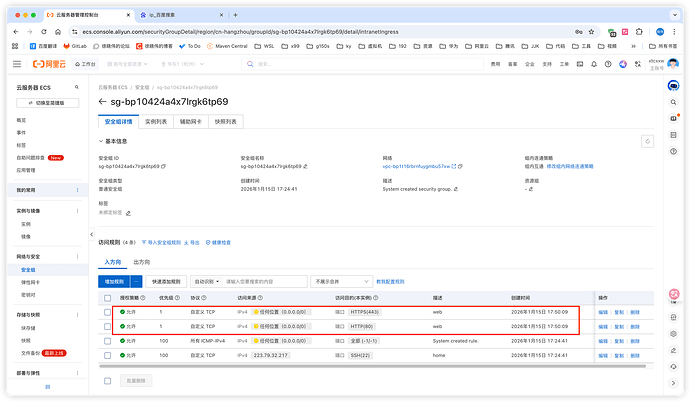
Task: Tick the select-all checkbox beside 批量删除
Action: (x=108, y=381)
